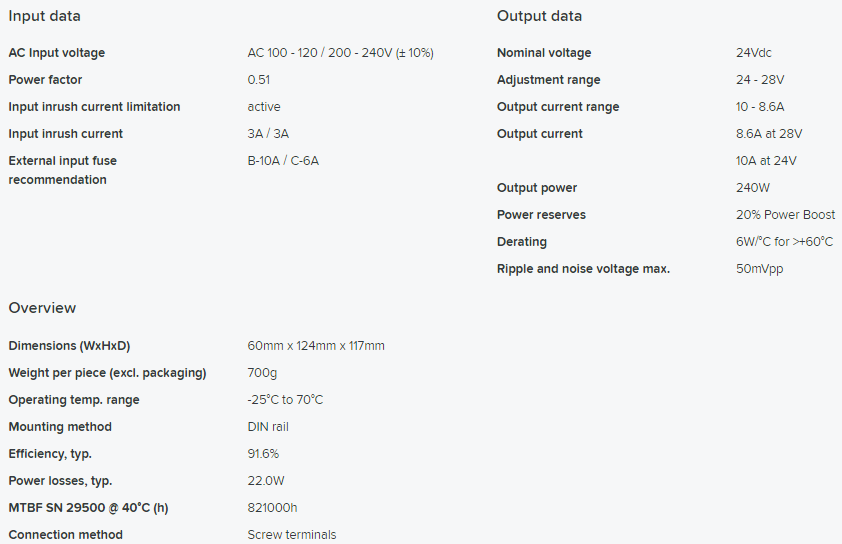842x544 pixels.
Task: Click the Derating label
Action: tap(522, 242)
